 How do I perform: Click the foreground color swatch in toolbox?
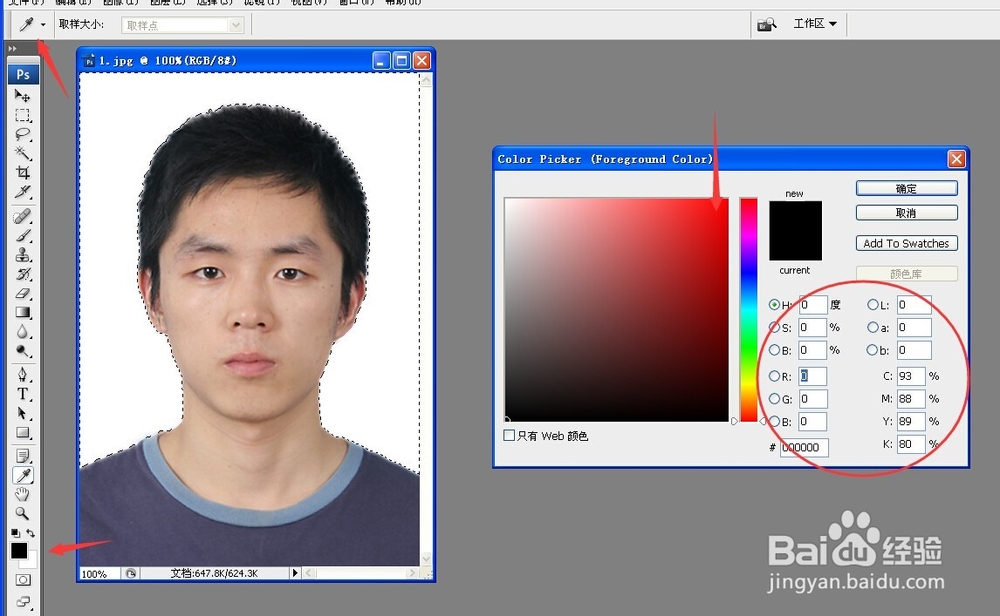point(18,550)
